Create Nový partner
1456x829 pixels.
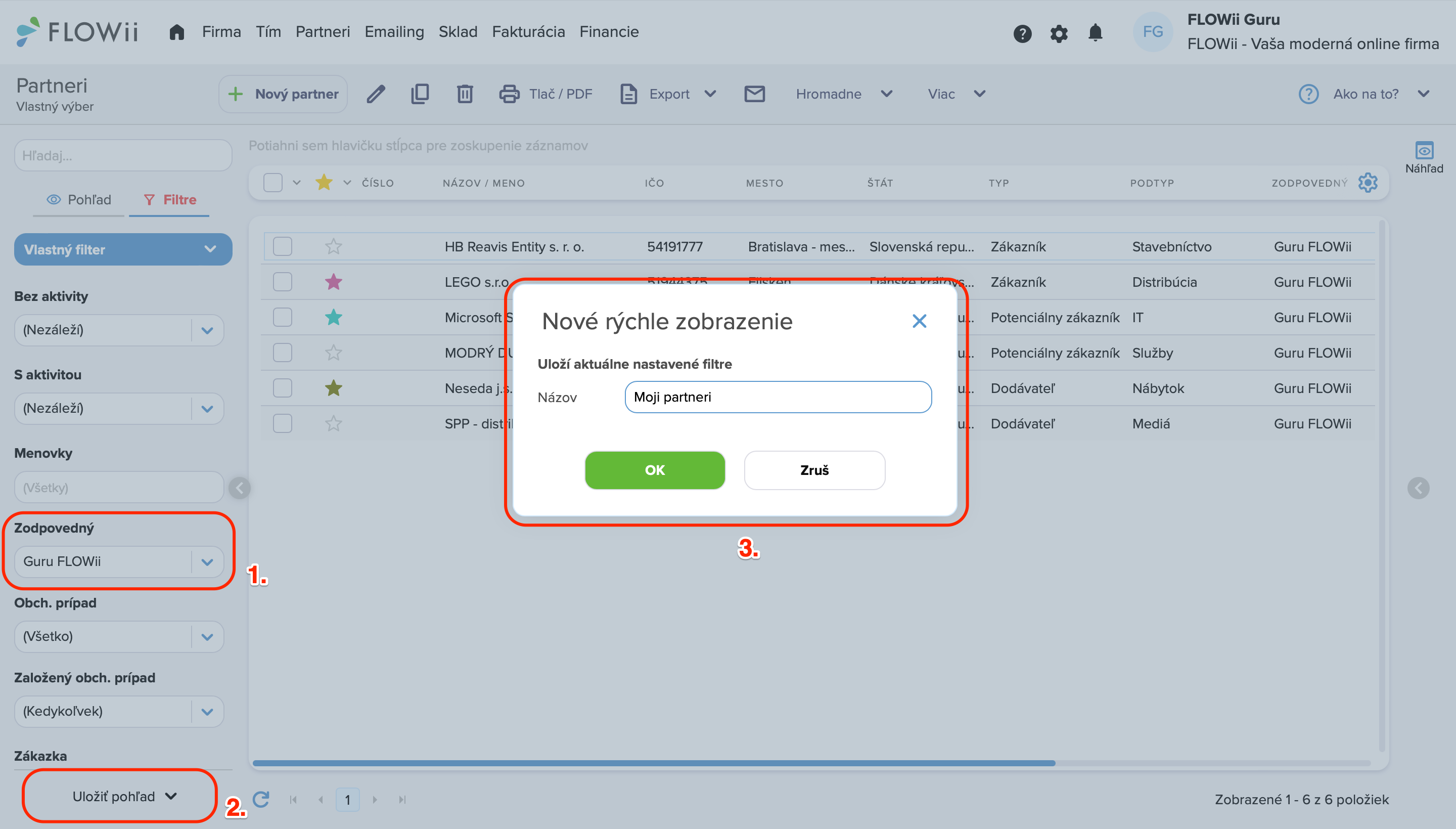(x=283, y=94)
